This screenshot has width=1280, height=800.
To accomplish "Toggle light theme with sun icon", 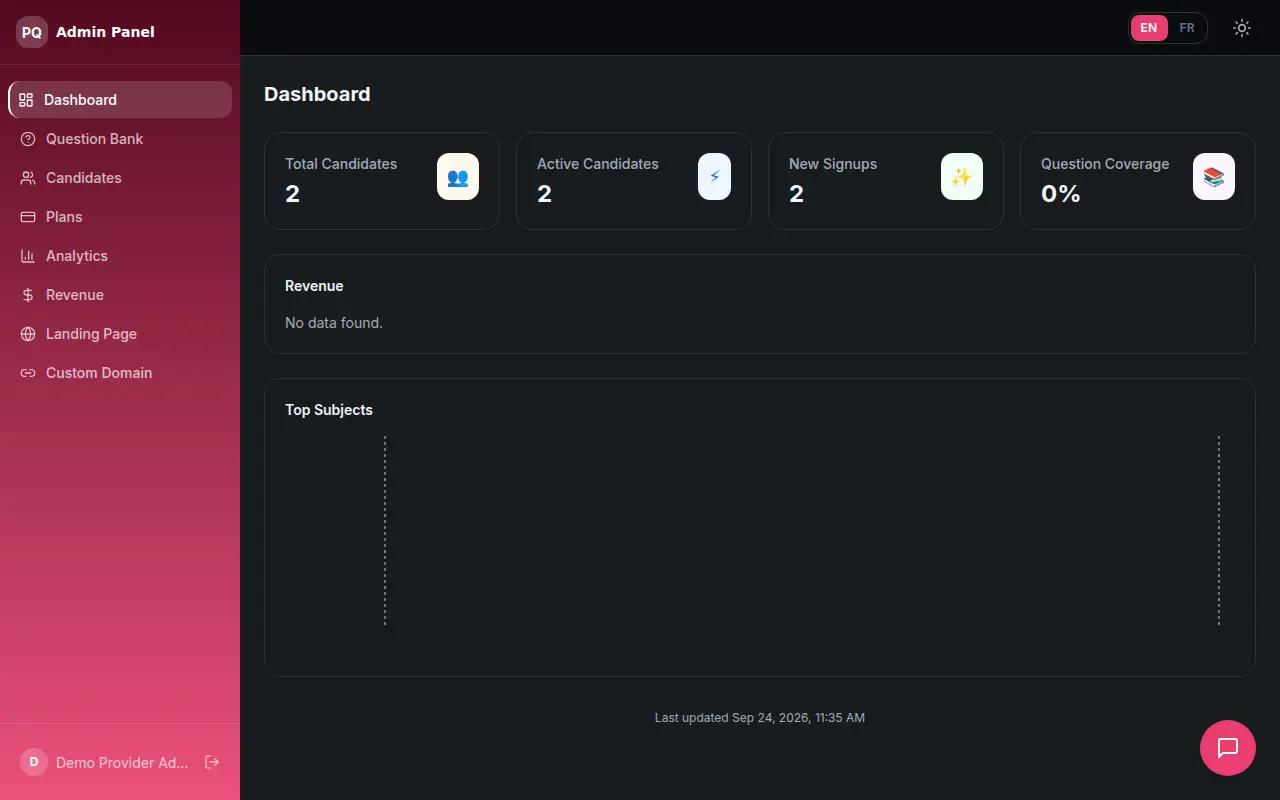I will tap(1242, 28).
